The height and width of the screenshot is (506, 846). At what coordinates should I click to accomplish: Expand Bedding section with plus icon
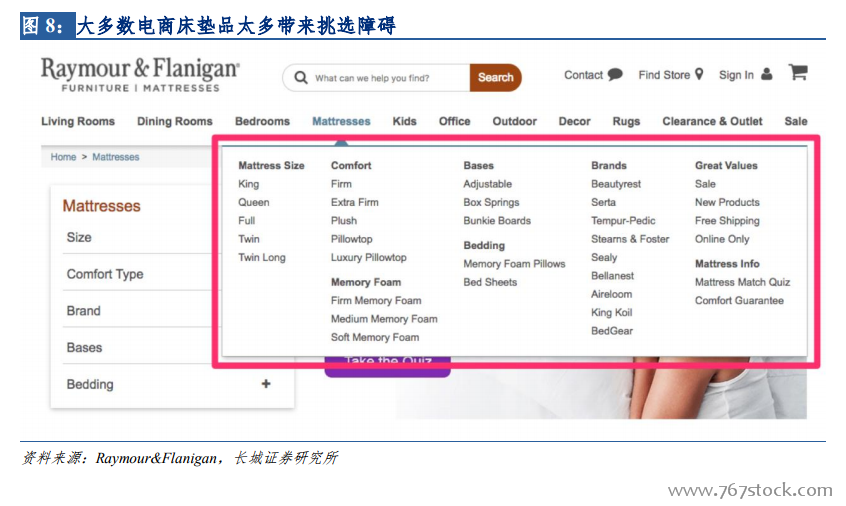click(x=265, y=384)
